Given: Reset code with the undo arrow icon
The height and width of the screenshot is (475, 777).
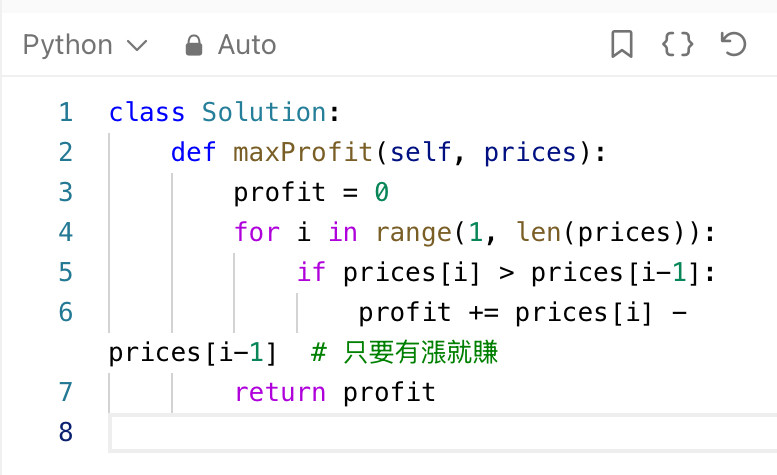Looking at the screenshot, I should coord(733,45).
